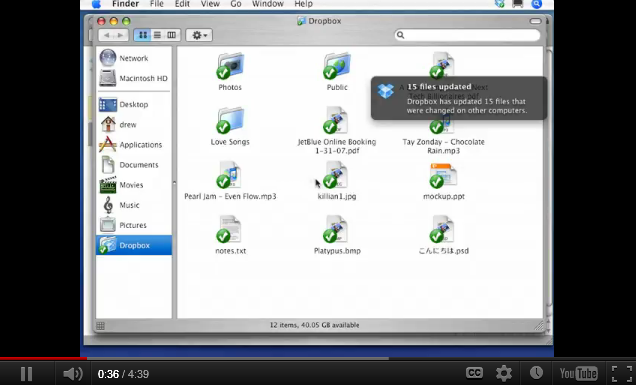Open YouTube video settings gear
636x385 pixels.
(x=504, y=373)
